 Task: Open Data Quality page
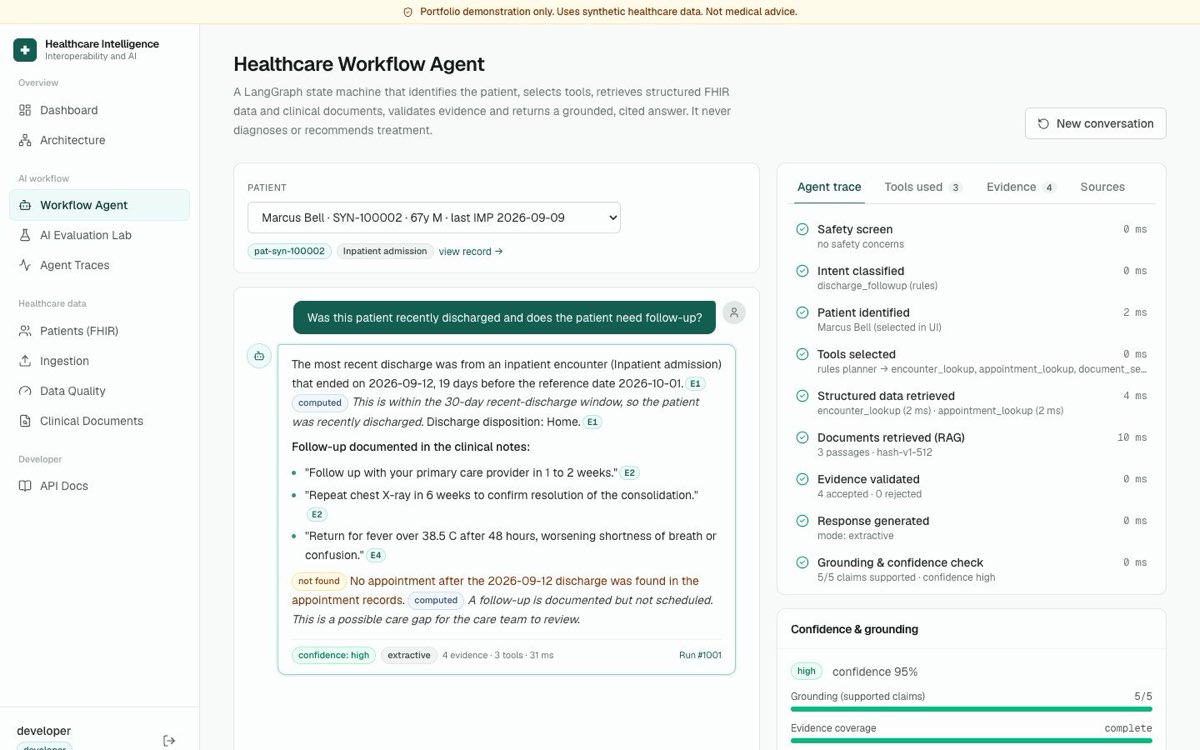tap(99, 391)
